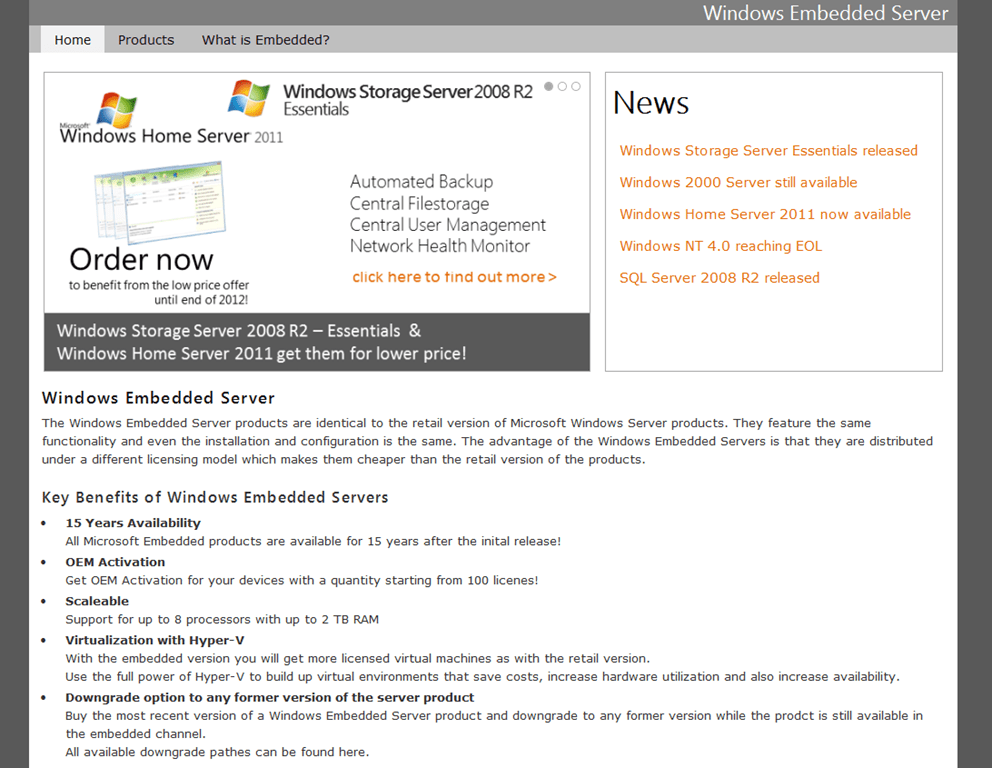The height and width of the screenshot is (768, 992).
Task: Select the third slider dot indicator
Action: tap(576, 86)
